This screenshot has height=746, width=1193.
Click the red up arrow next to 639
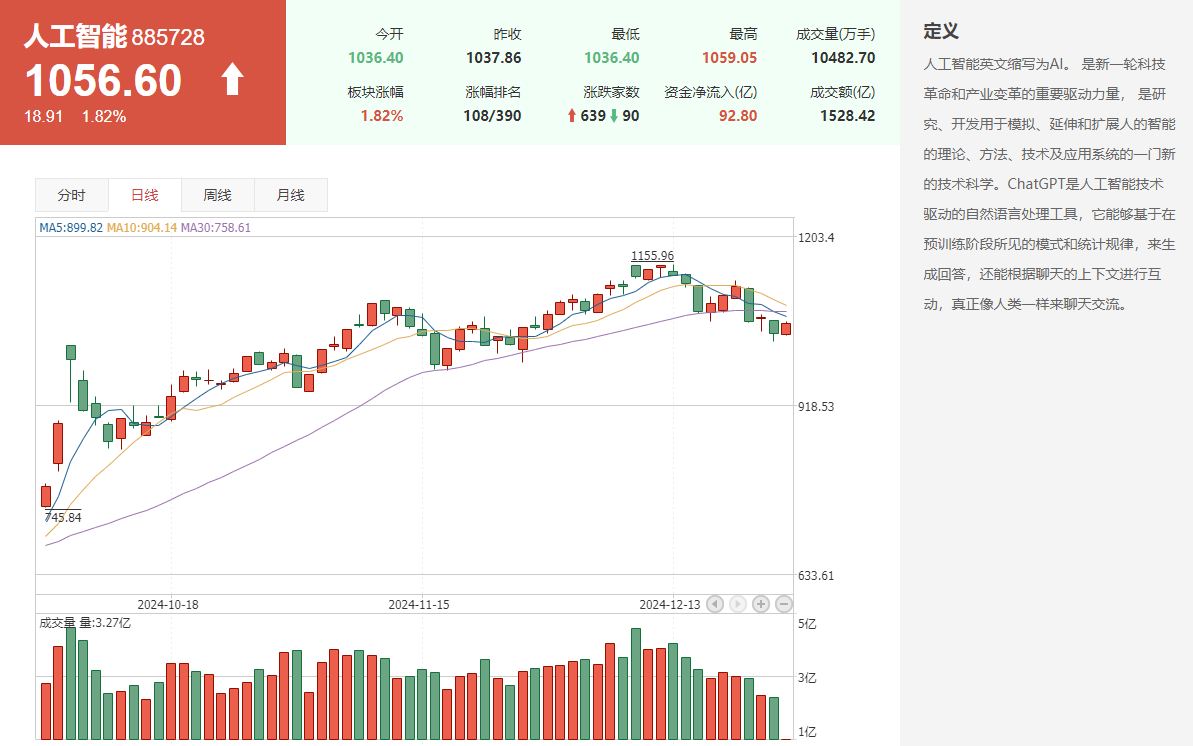coord(572,116)
